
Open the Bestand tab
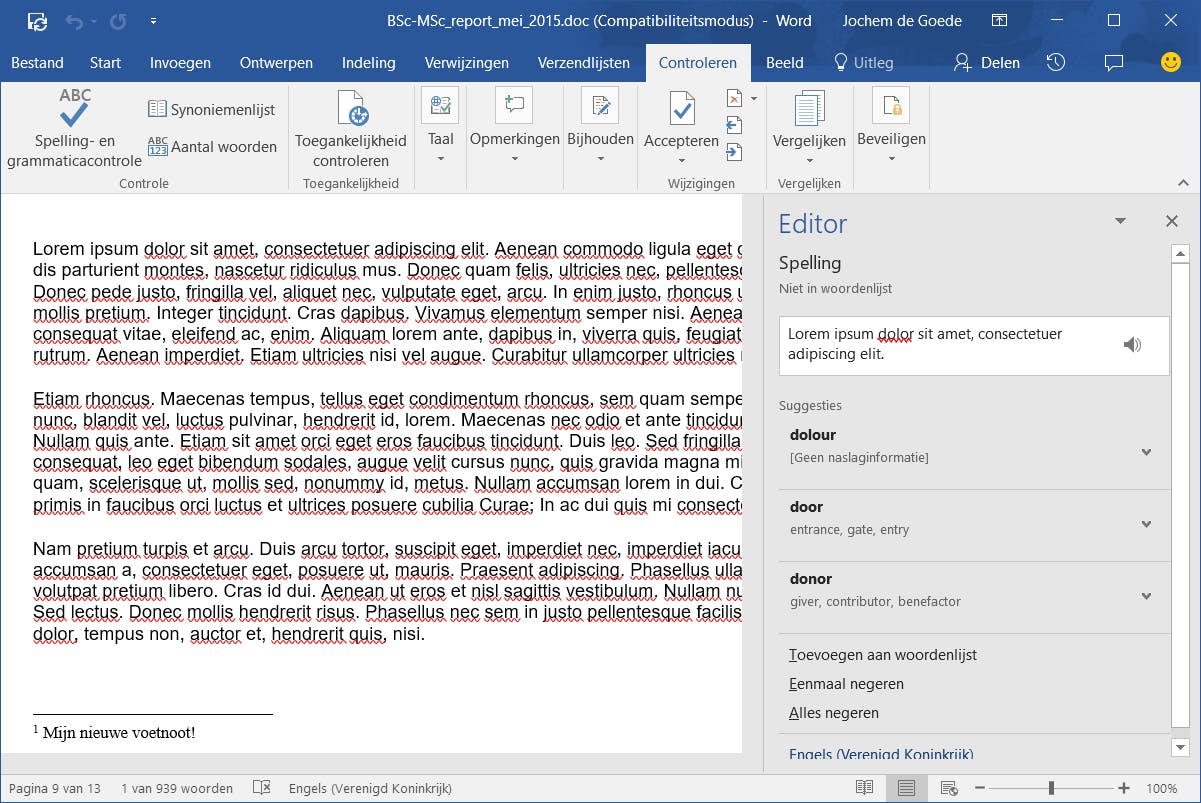click(37, 62)
